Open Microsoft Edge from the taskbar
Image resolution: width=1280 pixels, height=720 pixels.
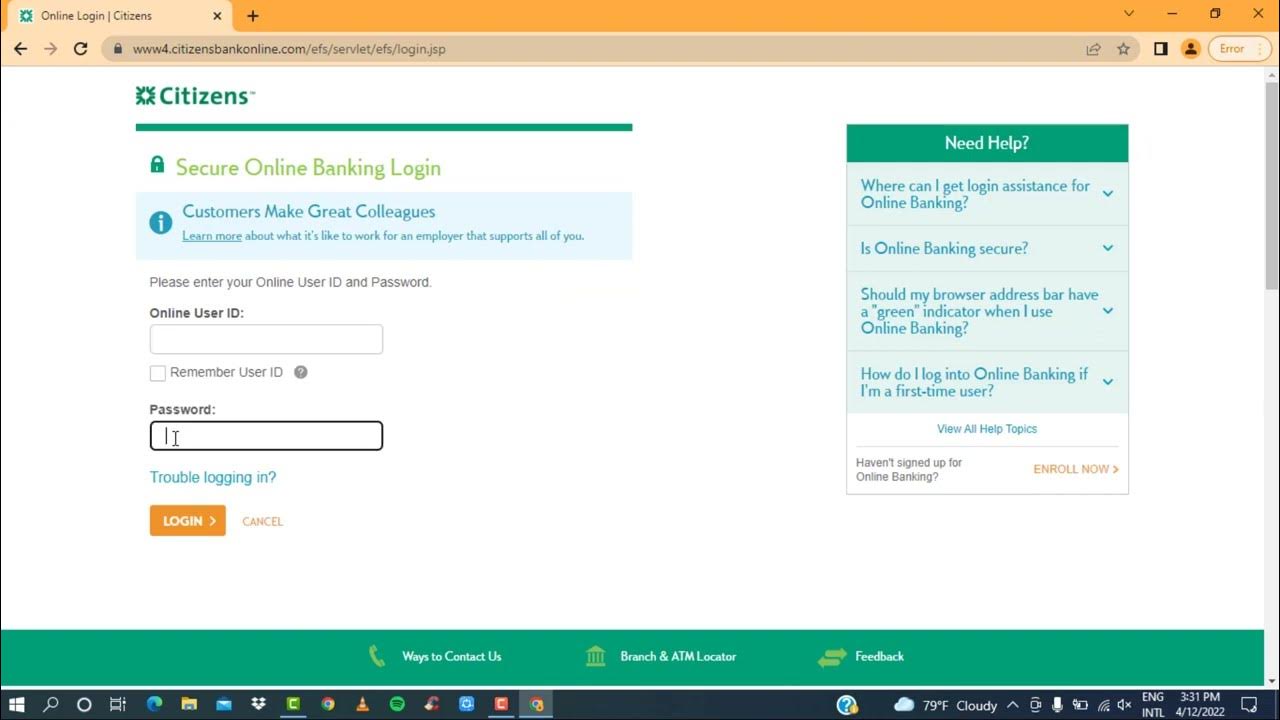click(x=154, y=704)
